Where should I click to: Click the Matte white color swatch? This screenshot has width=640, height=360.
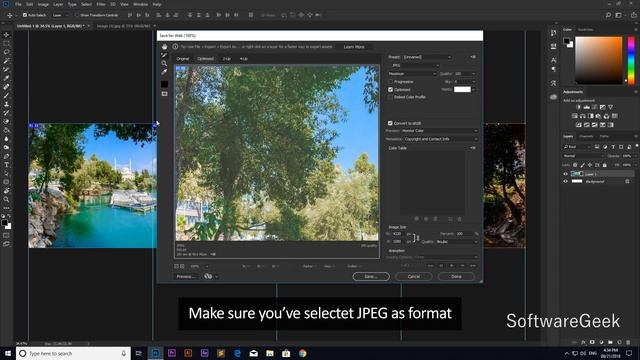(462, 89)
